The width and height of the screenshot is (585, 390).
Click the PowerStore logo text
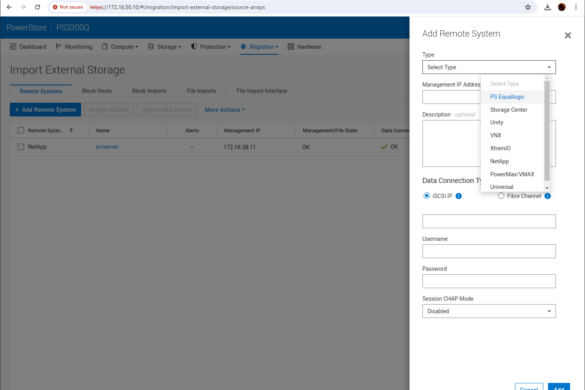(x=26, y=28)
